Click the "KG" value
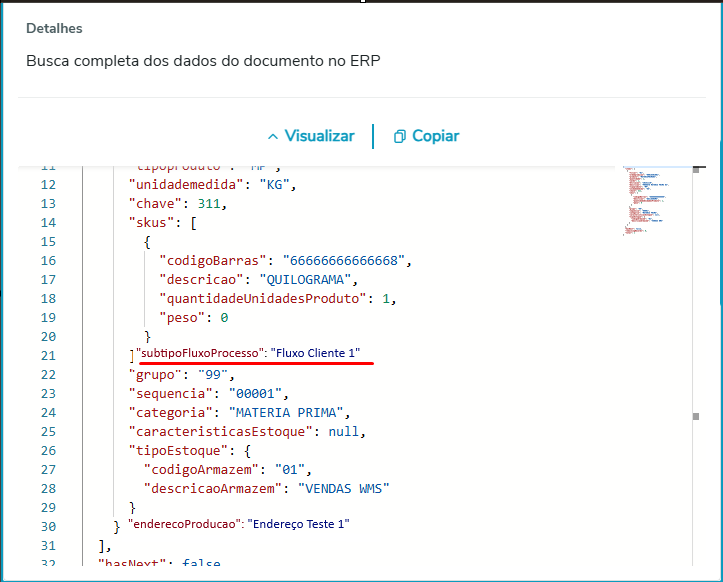This screenshot has height=582, width=723. pyautogui.click(x=275, y=185)
